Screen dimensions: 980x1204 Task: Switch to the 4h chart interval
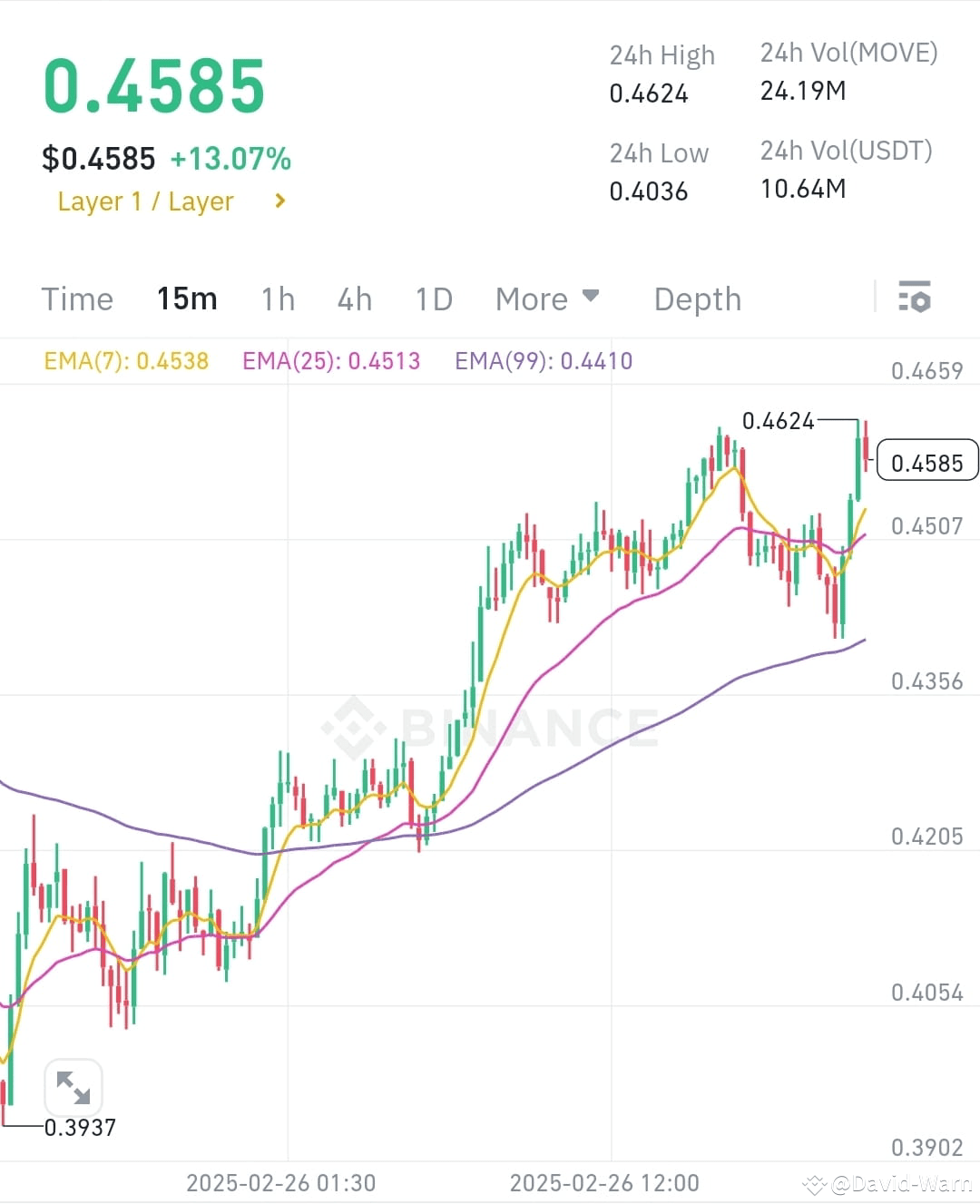click(x=354, y=299)
